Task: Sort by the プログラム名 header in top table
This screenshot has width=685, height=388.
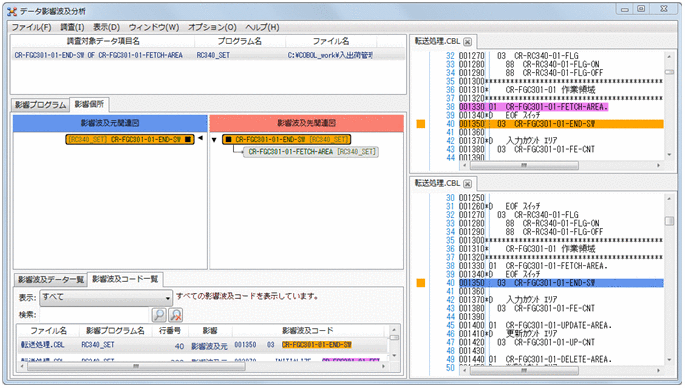Action: pyautogui.click(x=240, y=41)
